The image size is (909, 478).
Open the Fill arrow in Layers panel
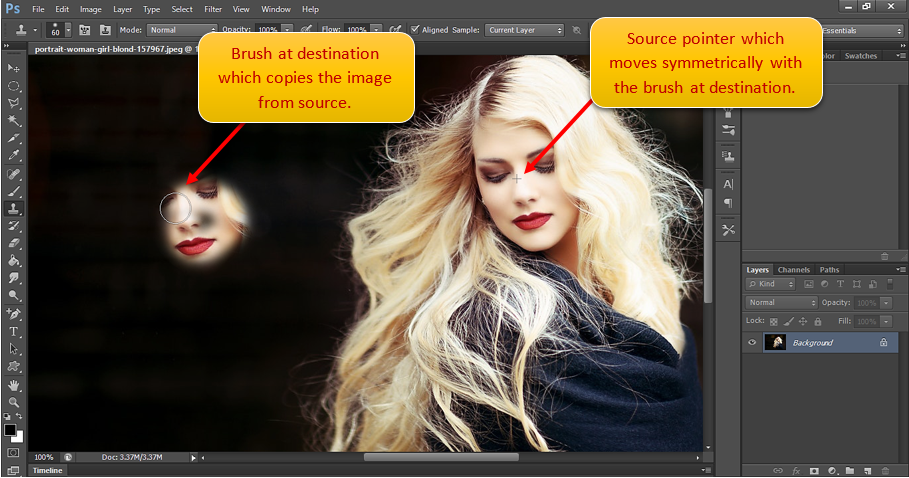886,322
